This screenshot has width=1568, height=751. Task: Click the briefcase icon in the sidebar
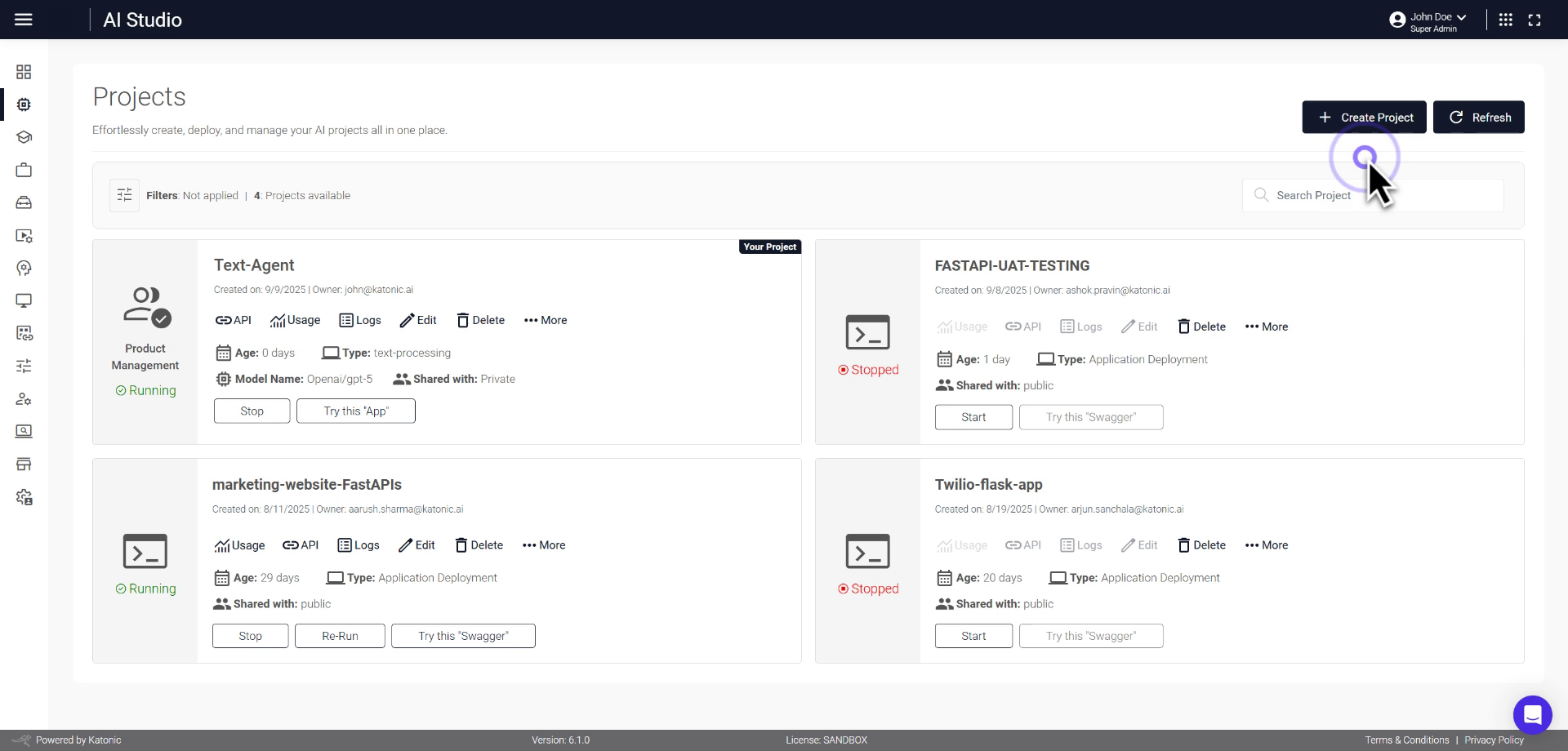point(24,170)
